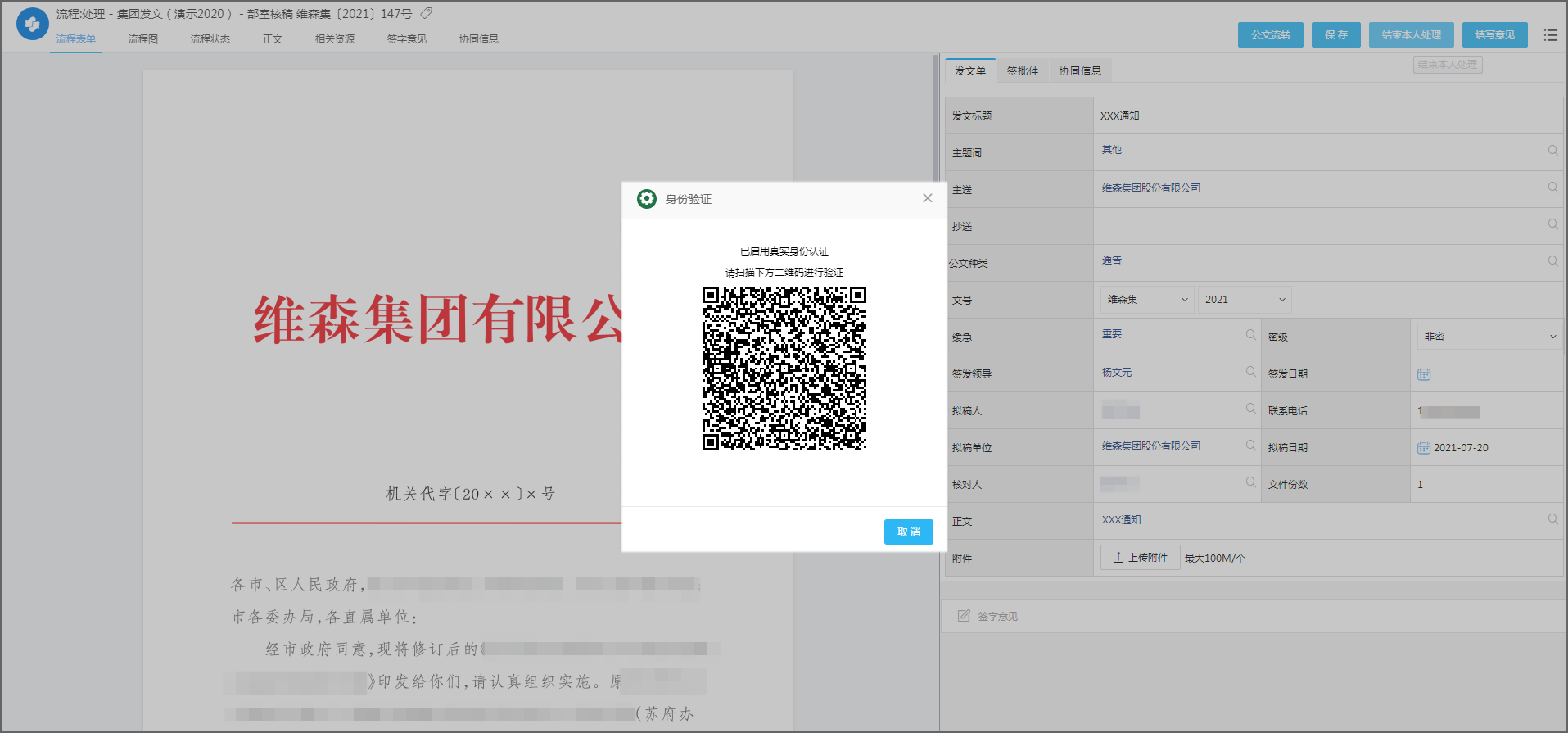Search icon in the 正文 field
The image size is (1568, 733).
coord(1552,519)
